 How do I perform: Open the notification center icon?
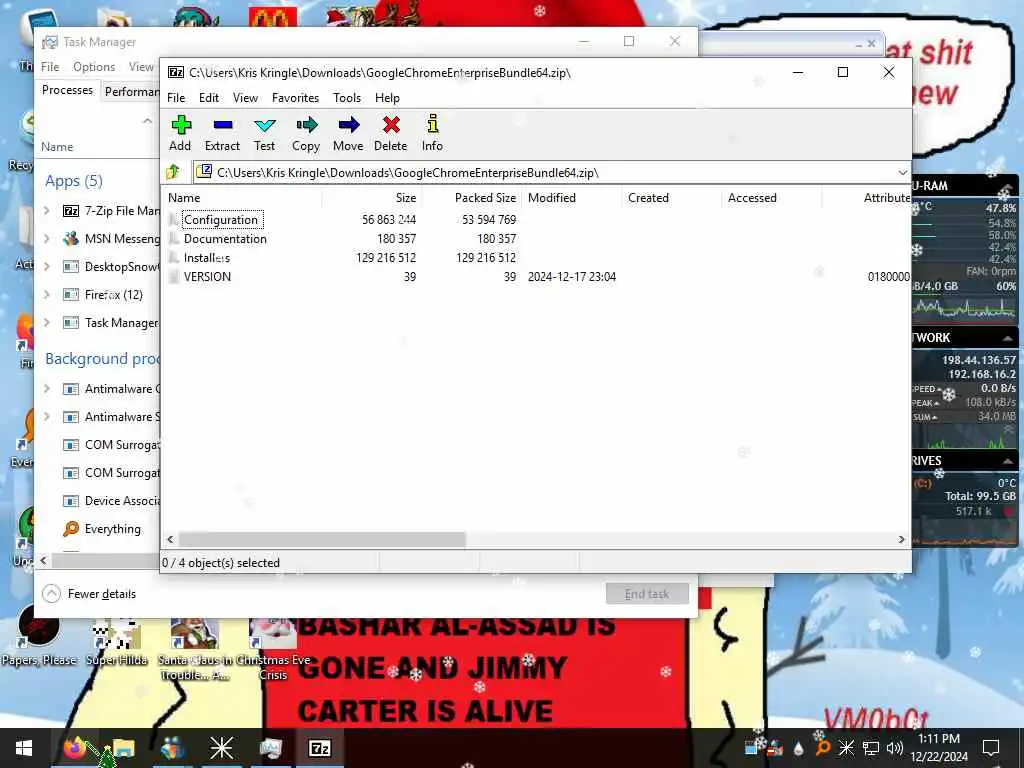pyautogui.click(x=991, y=748)
